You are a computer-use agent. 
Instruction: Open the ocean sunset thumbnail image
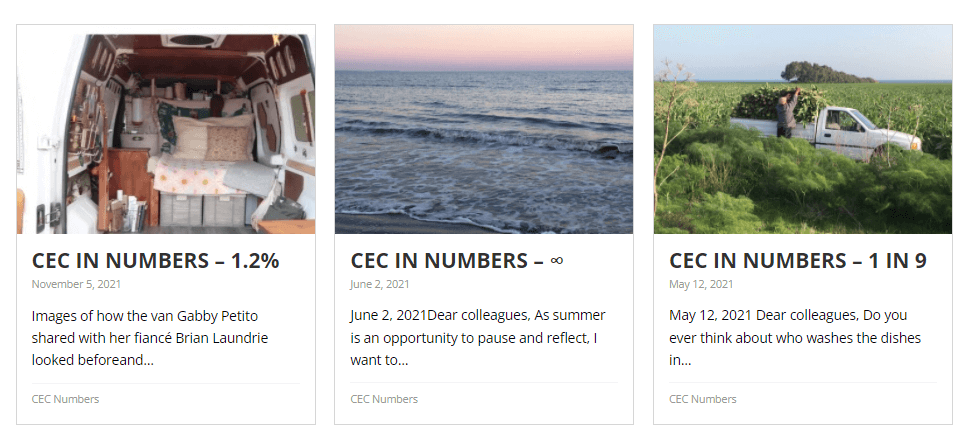tap(484, 129)
